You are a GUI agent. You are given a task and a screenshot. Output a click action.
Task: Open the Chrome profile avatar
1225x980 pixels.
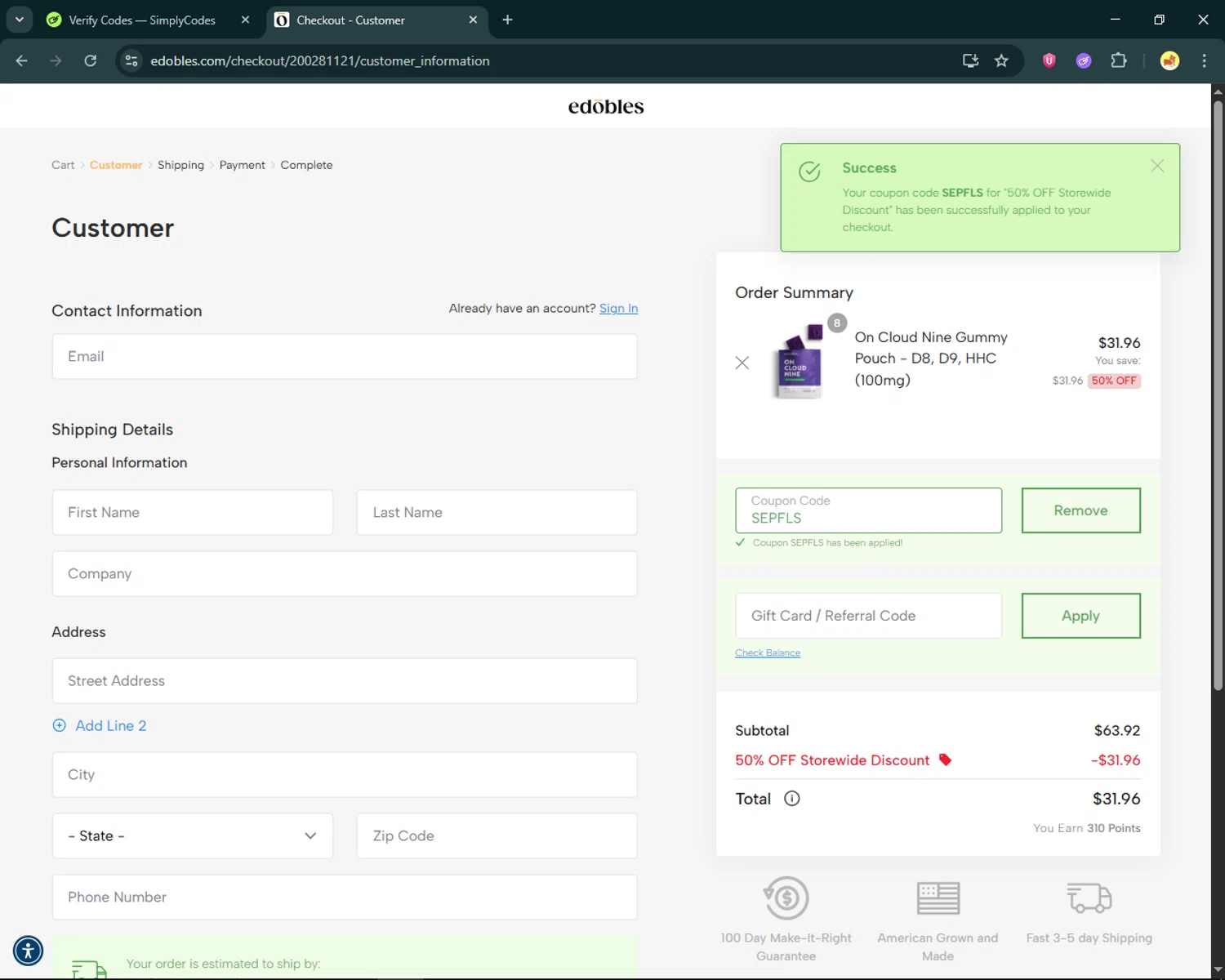(1169, 60)
